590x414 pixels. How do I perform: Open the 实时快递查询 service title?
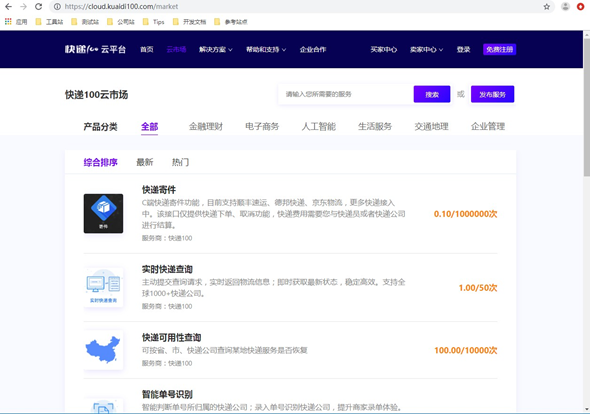point(167,269)
